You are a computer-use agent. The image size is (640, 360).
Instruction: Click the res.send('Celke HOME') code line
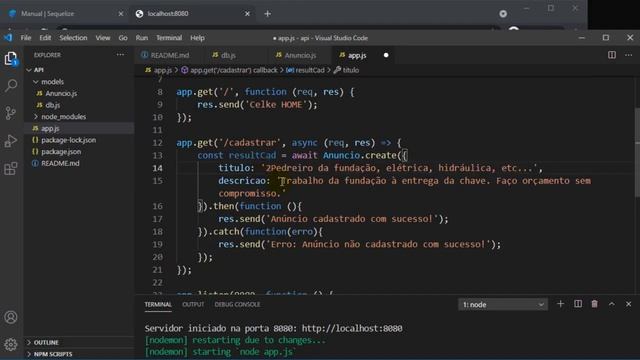[257, 104]
